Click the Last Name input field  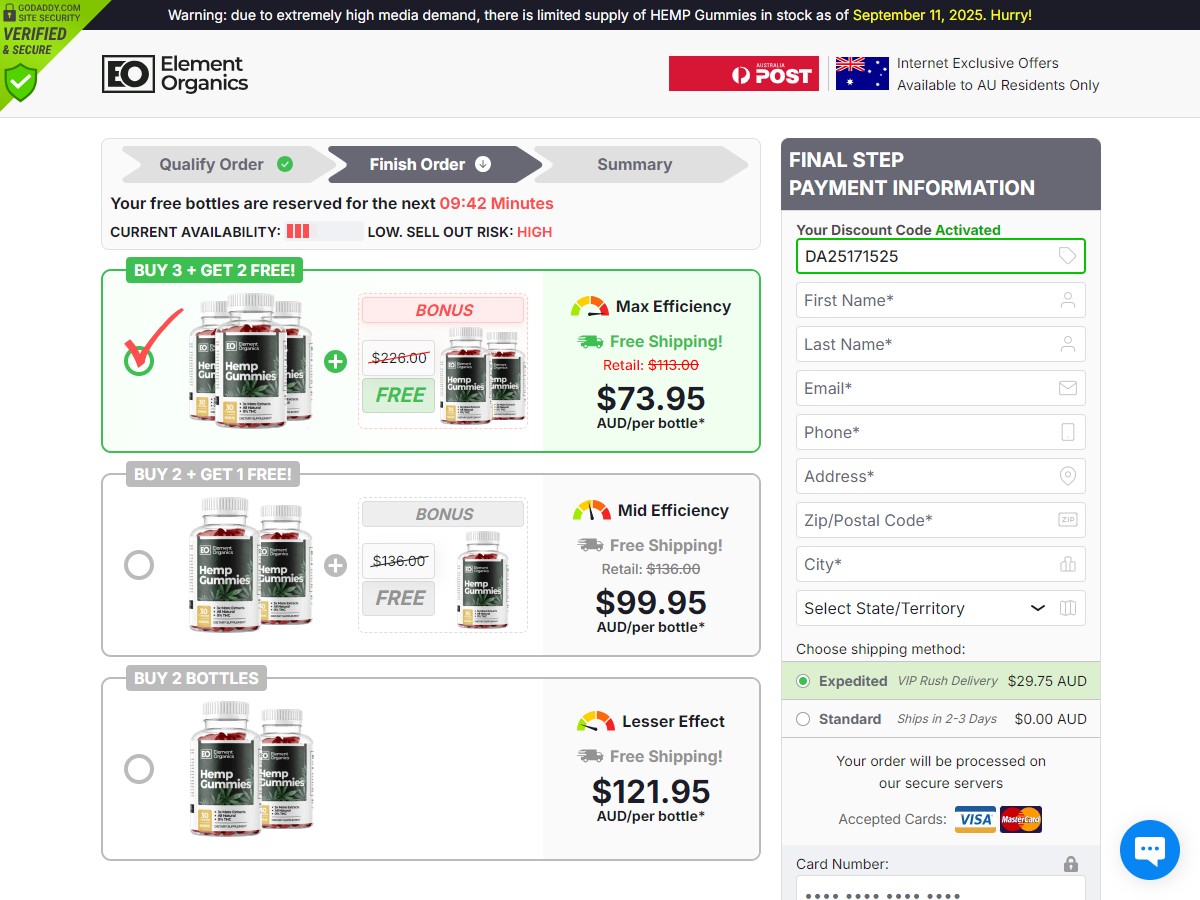click(x=941, y=344)
